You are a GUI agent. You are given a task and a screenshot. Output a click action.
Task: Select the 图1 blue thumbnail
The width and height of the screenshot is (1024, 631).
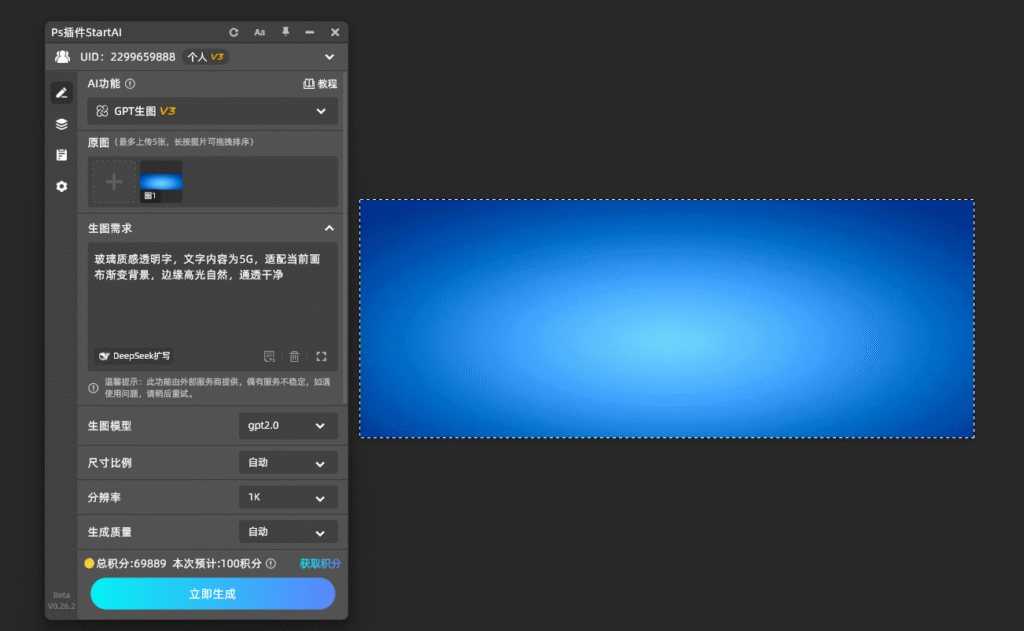coord(161,182)
